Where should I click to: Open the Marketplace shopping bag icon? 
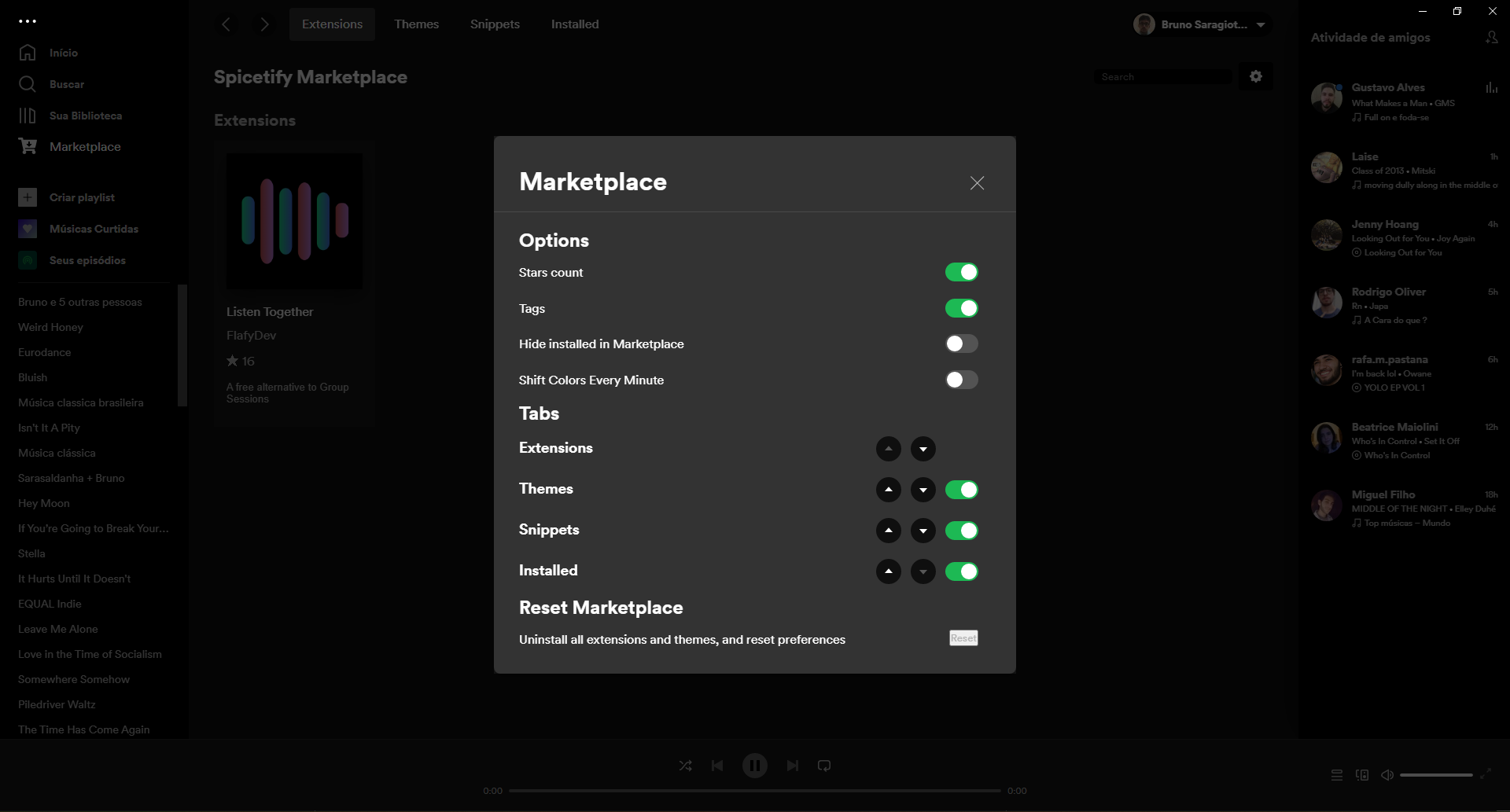pos(28,146)
